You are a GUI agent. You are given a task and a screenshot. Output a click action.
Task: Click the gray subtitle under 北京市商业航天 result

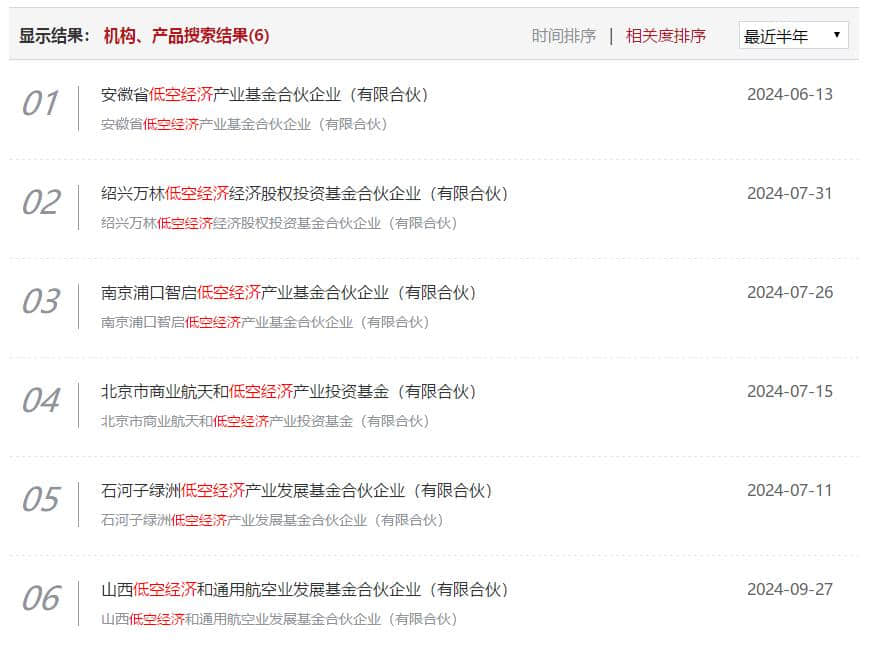[265, 421]
